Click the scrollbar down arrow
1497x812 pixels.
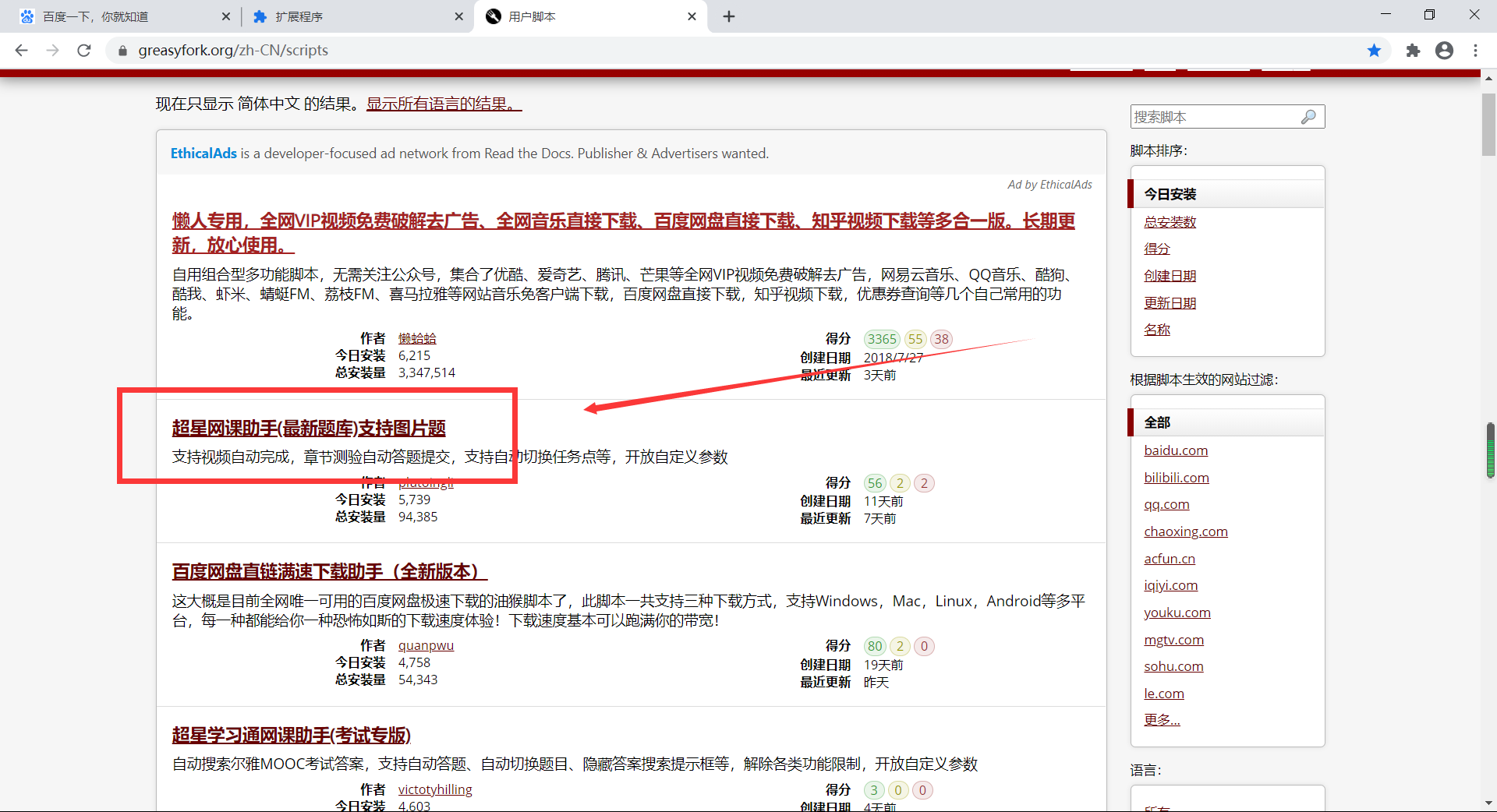point(1489,803)
